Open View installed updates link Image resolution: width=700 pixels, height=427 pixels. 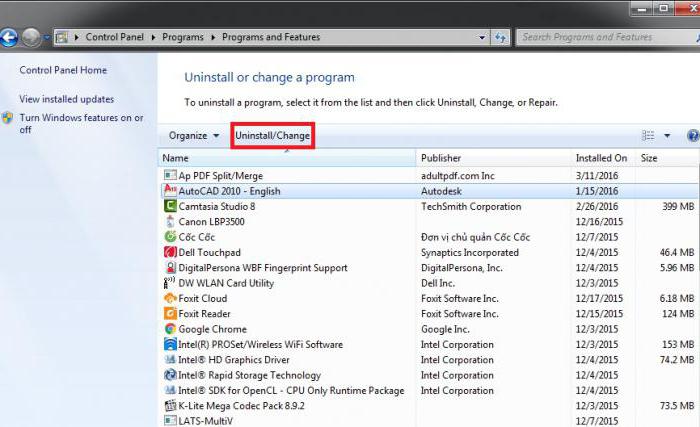pyautogui.click(x=67, y=99)
